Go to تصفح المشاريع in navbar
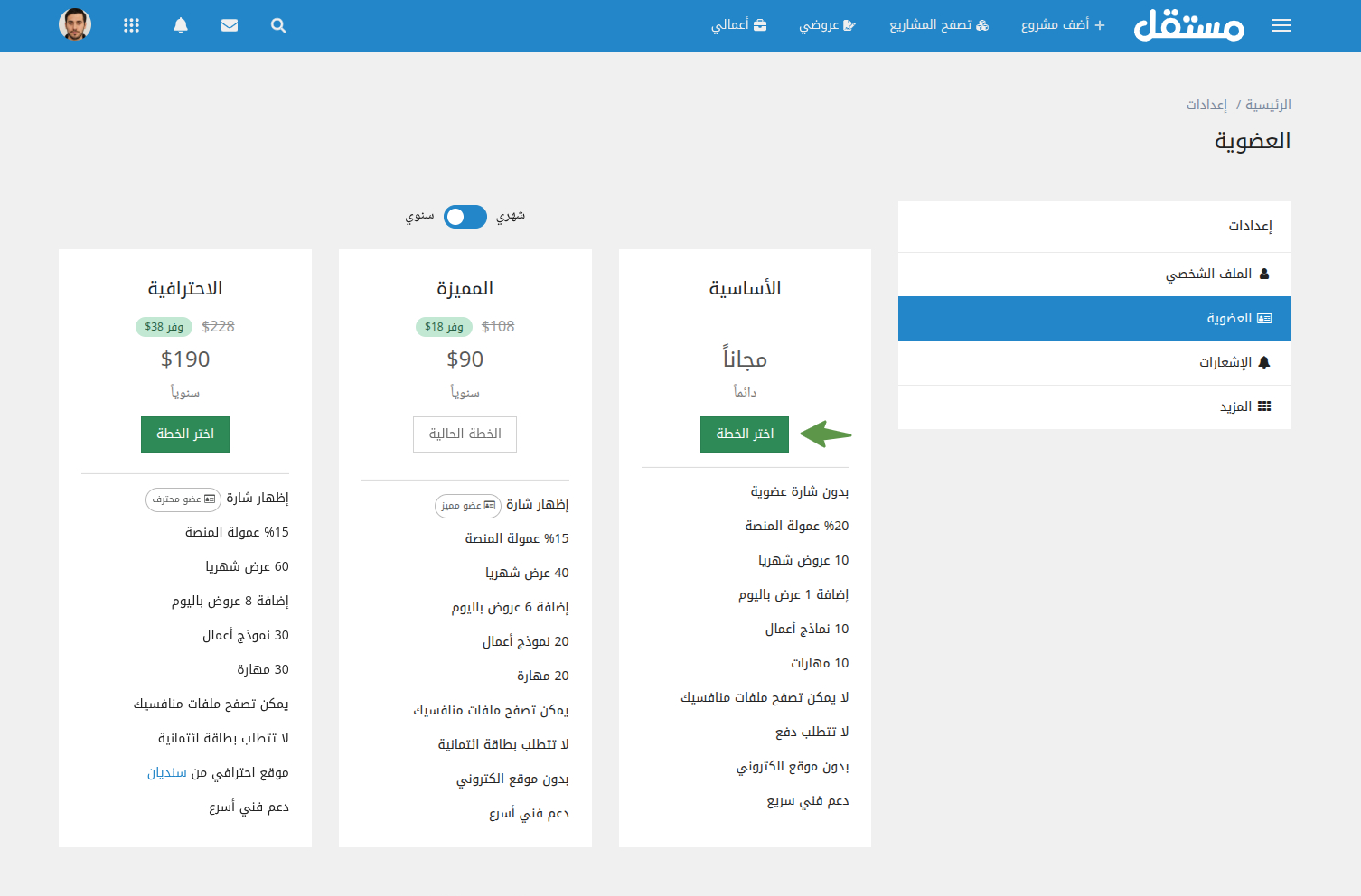1361x896 pixels. coord(939,25)
